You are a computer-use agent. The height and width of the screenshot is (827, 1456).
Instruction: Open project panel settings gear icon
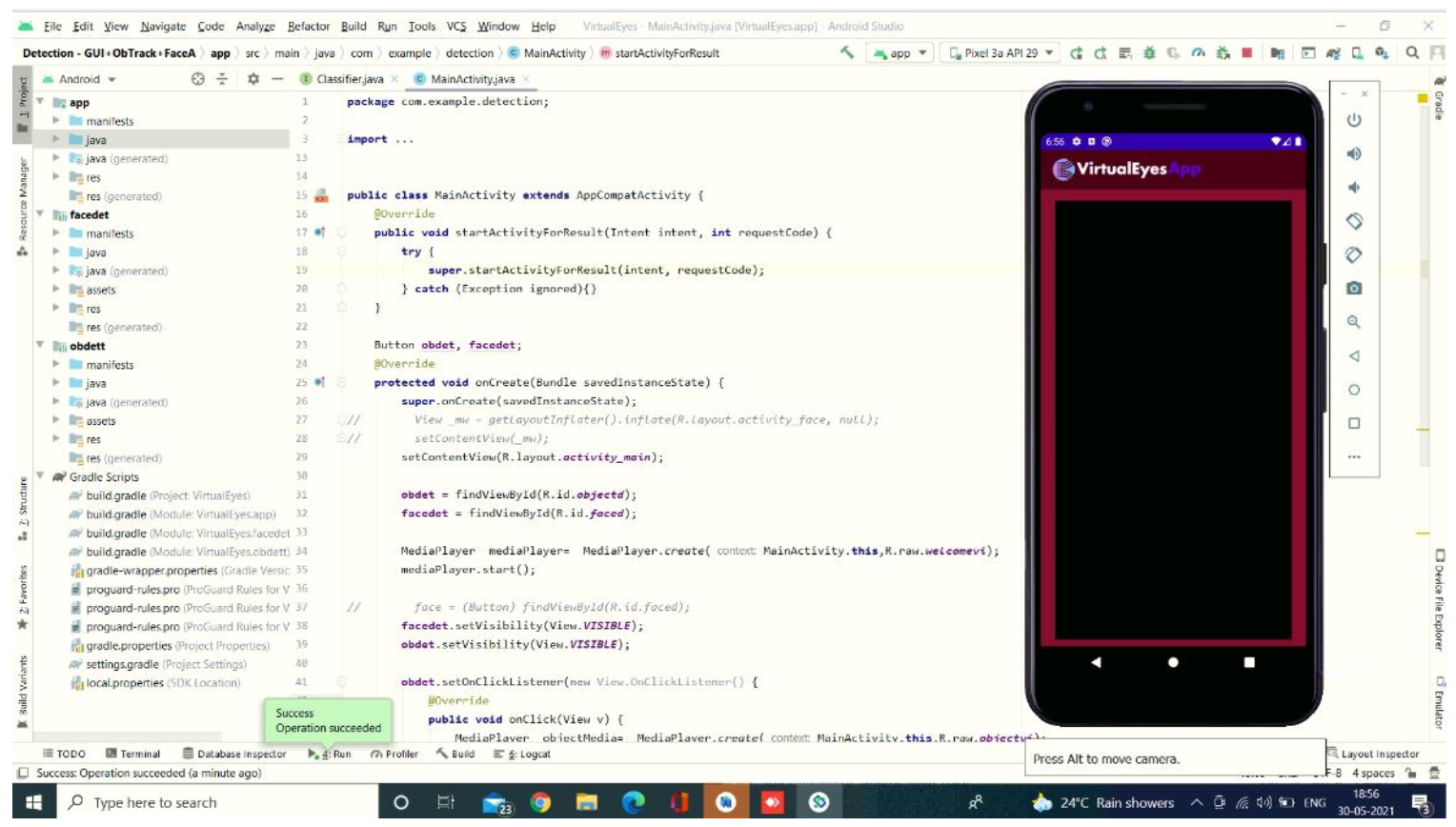click(x=253, y=79)
